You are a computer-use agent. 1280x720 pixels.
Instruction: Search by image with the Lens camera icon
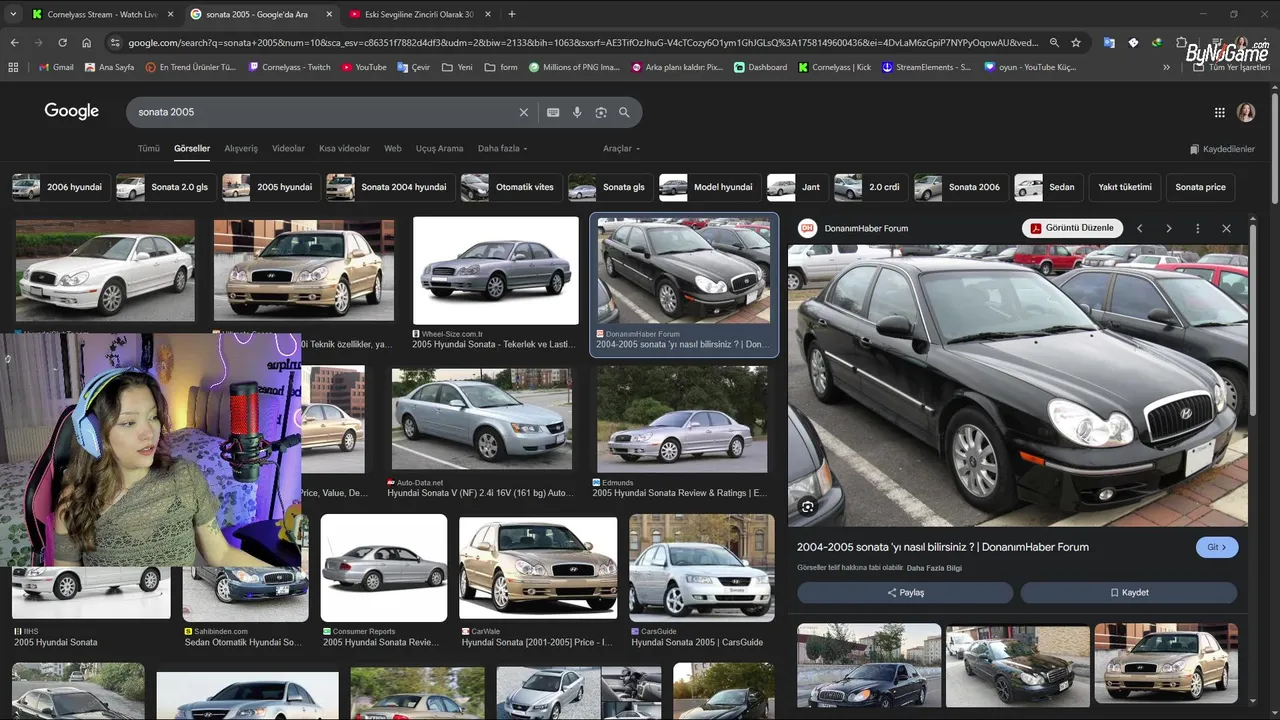coord(601,112)
